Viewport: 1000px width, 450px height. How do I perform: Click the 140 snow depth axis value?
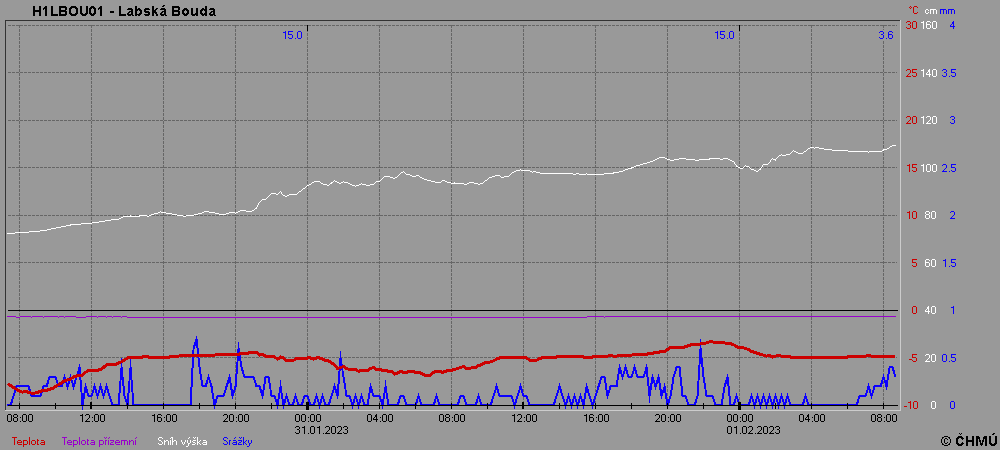tap(929, 73)
